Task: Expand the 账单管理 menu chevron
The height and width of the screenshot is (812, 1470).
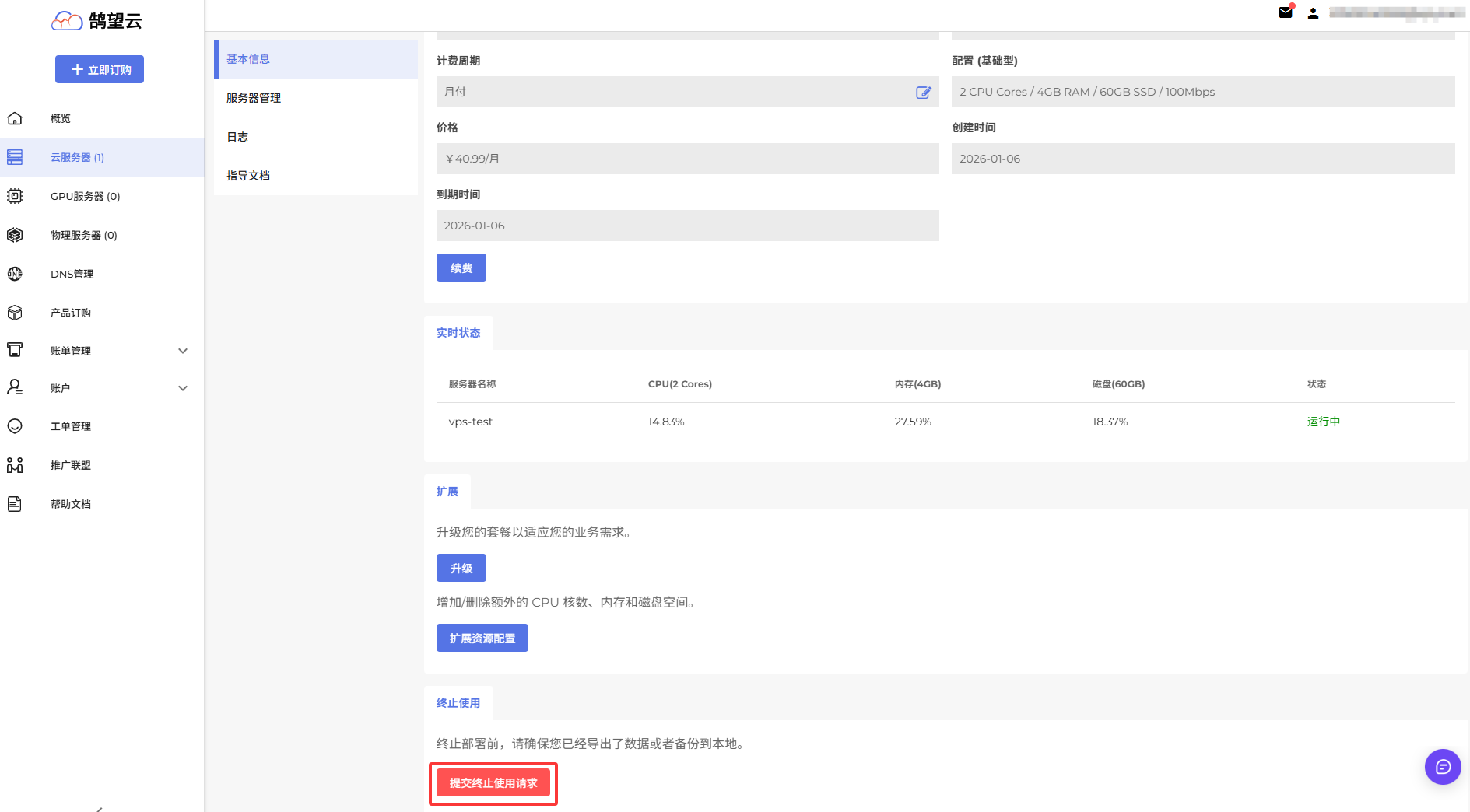Action: (x=183, y=351)
